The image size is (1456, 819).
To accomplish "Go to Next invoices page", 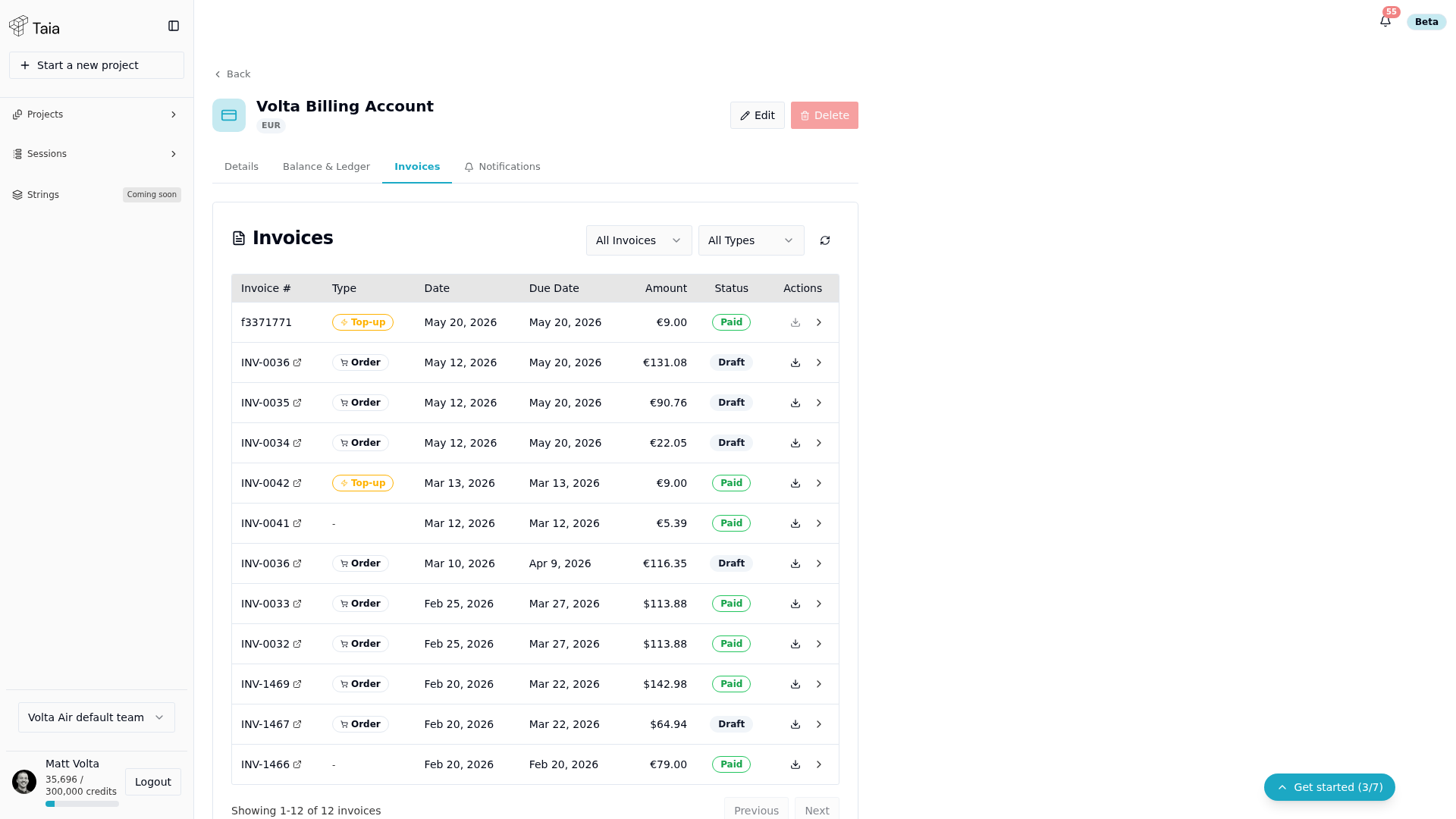I will (817, 810).
